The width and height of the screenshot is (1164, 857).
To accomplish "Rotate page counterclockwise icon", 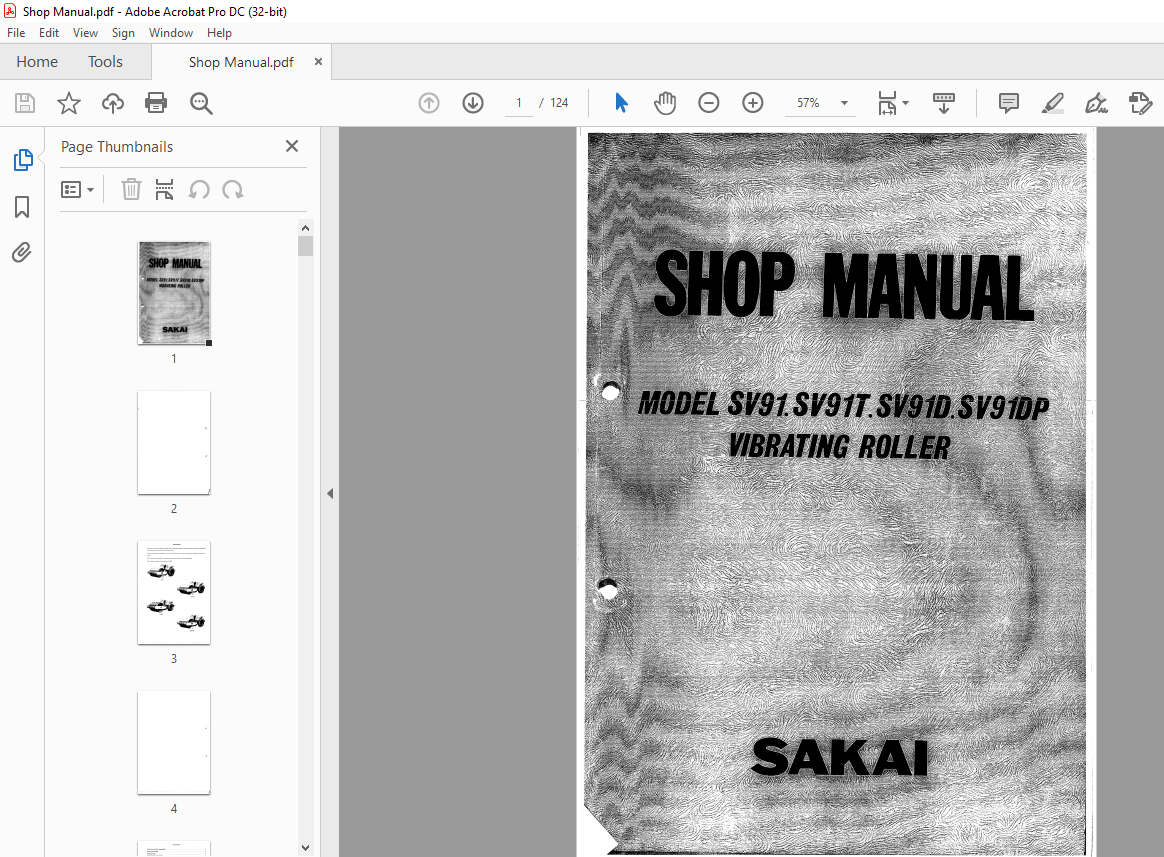I will tap(199, 189).
